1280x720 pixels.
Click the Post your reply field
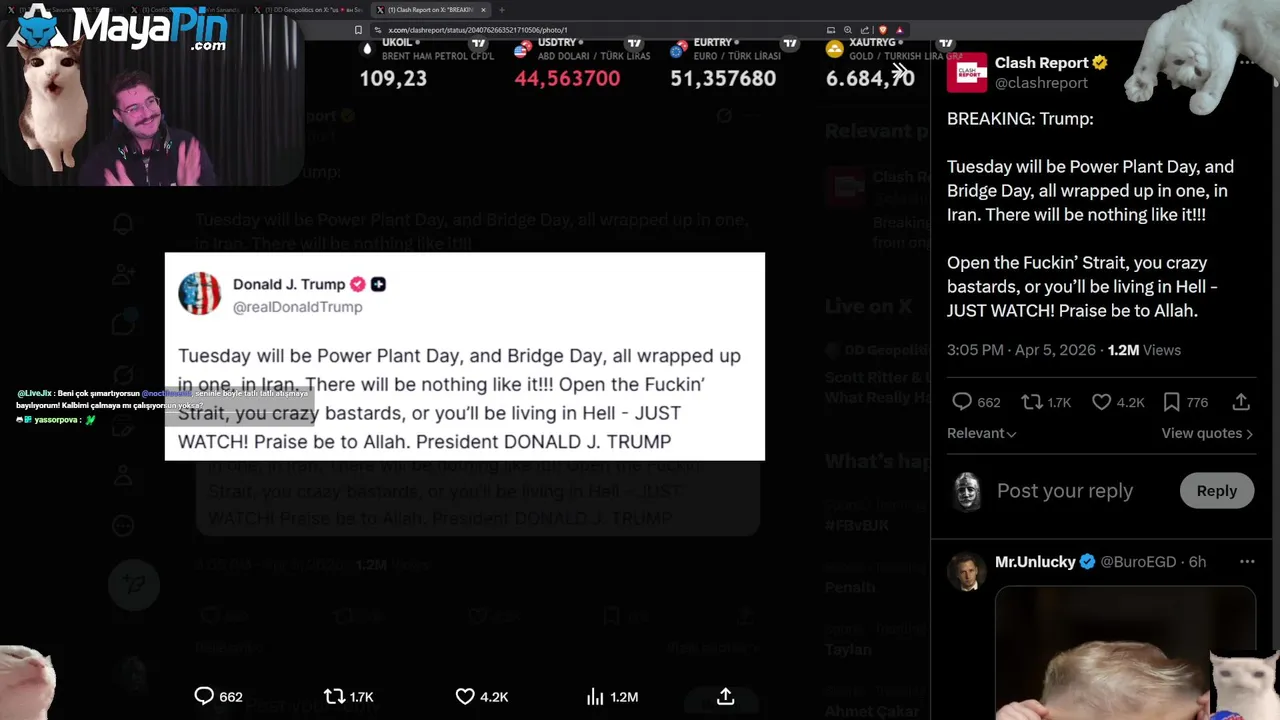1065,491
